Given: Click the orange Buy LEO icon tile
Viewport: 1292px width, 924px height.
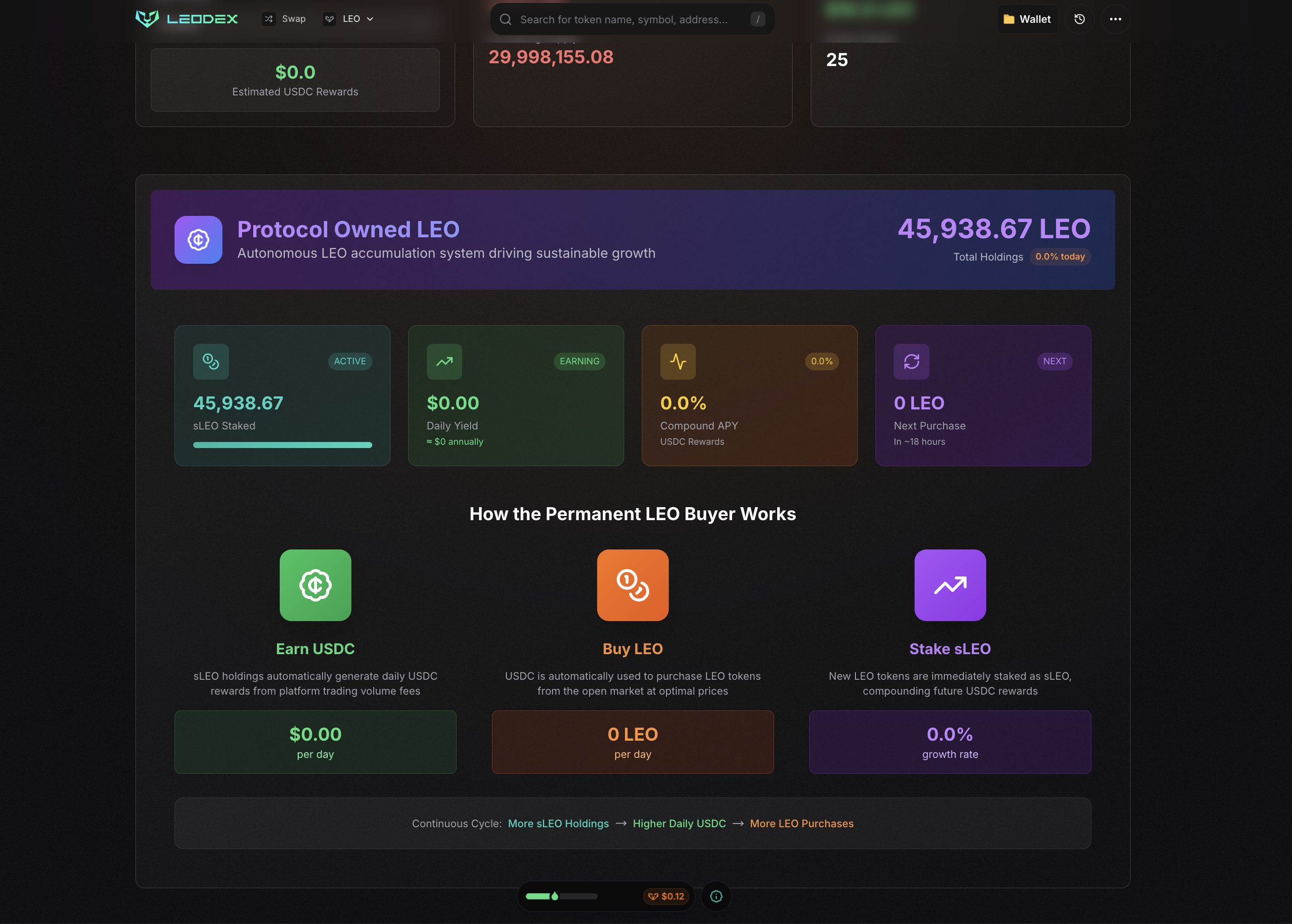Looking at the screenshot, I should (x=633, y=585).
